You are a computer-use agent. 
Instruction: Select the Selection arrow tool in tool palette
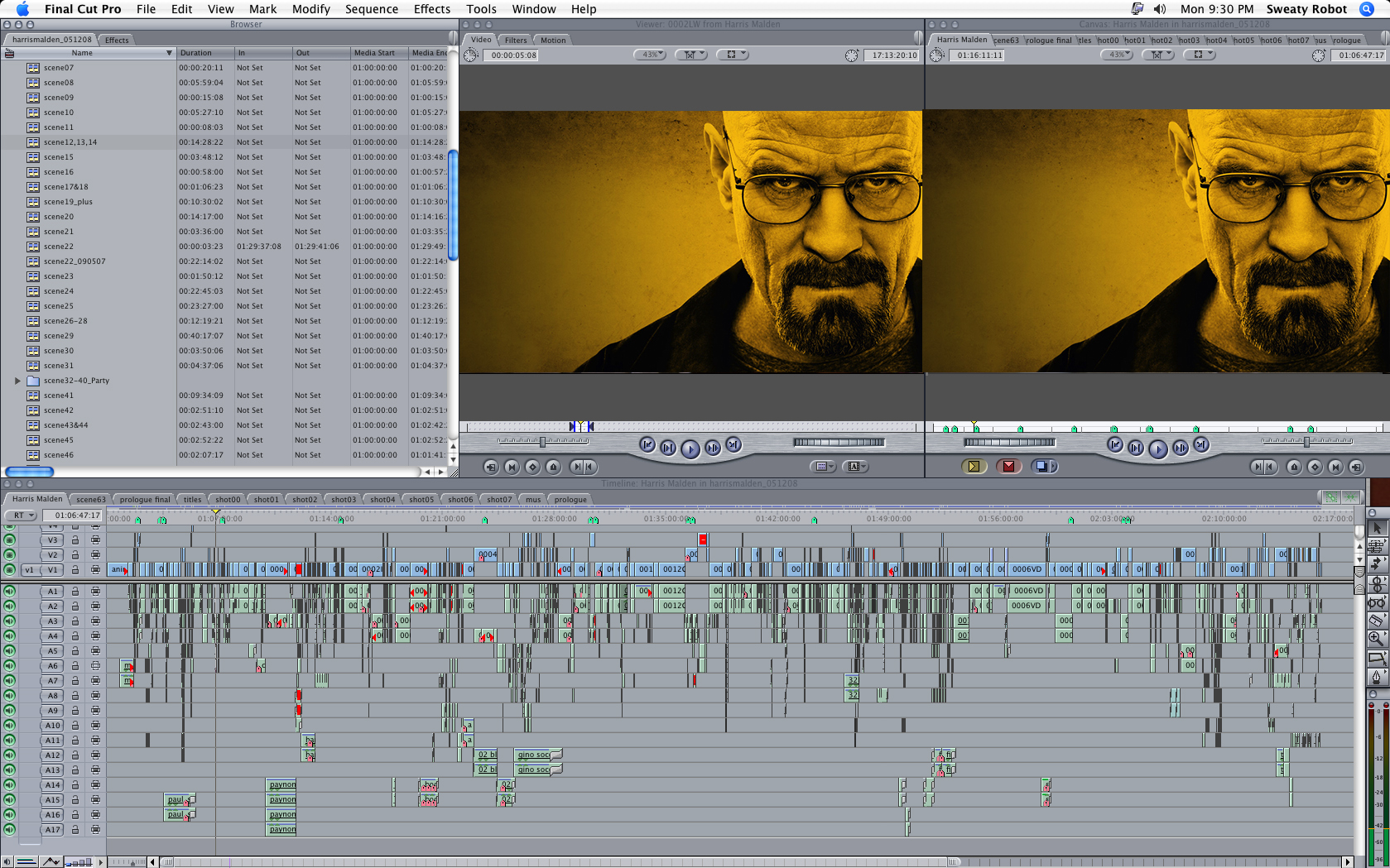(1377, 528)
